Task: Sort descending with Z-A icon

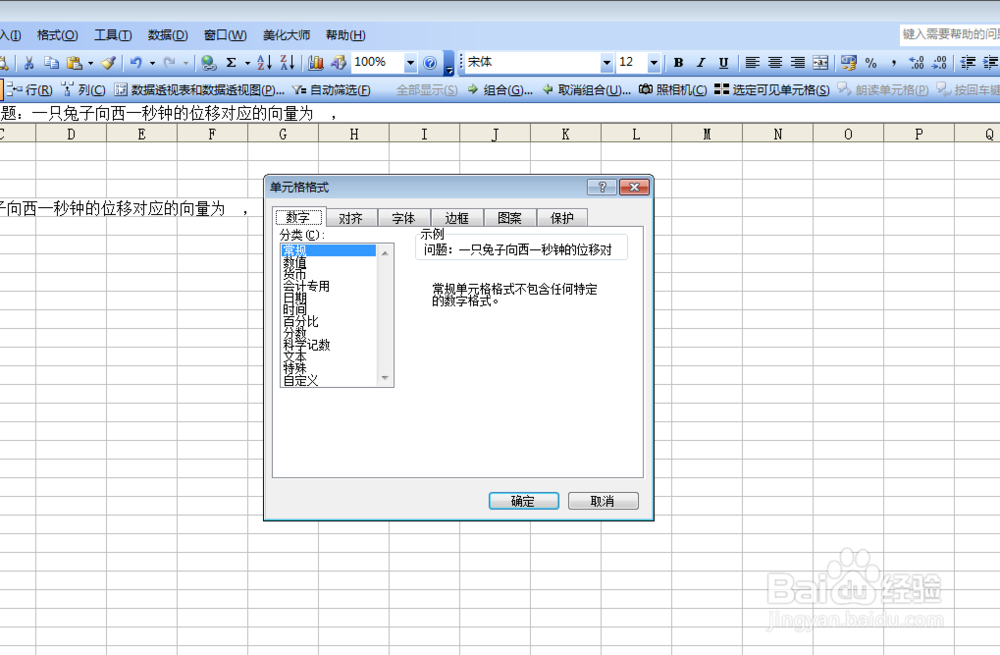Action: [287, 63]
